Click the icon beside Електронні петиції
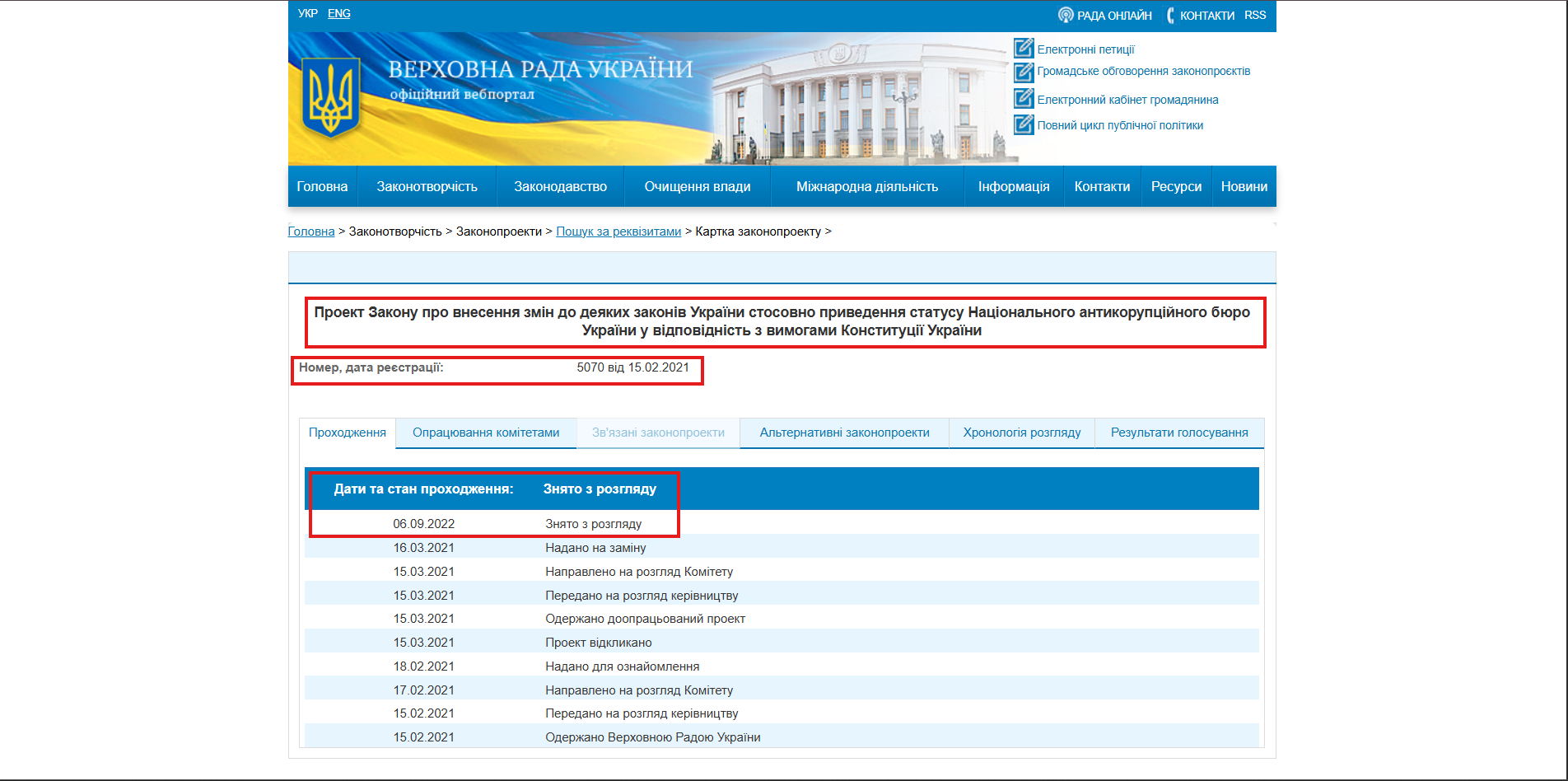 point(1024,49)
